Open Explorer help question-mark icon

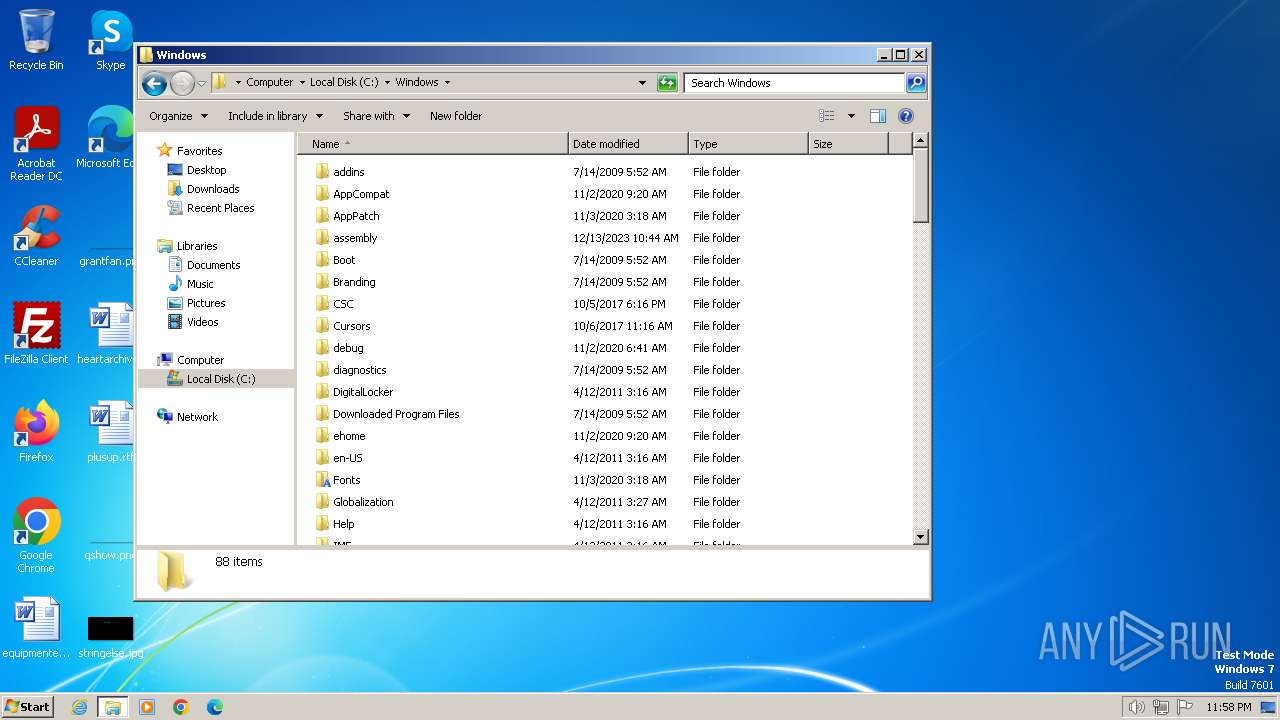point(906,116)
